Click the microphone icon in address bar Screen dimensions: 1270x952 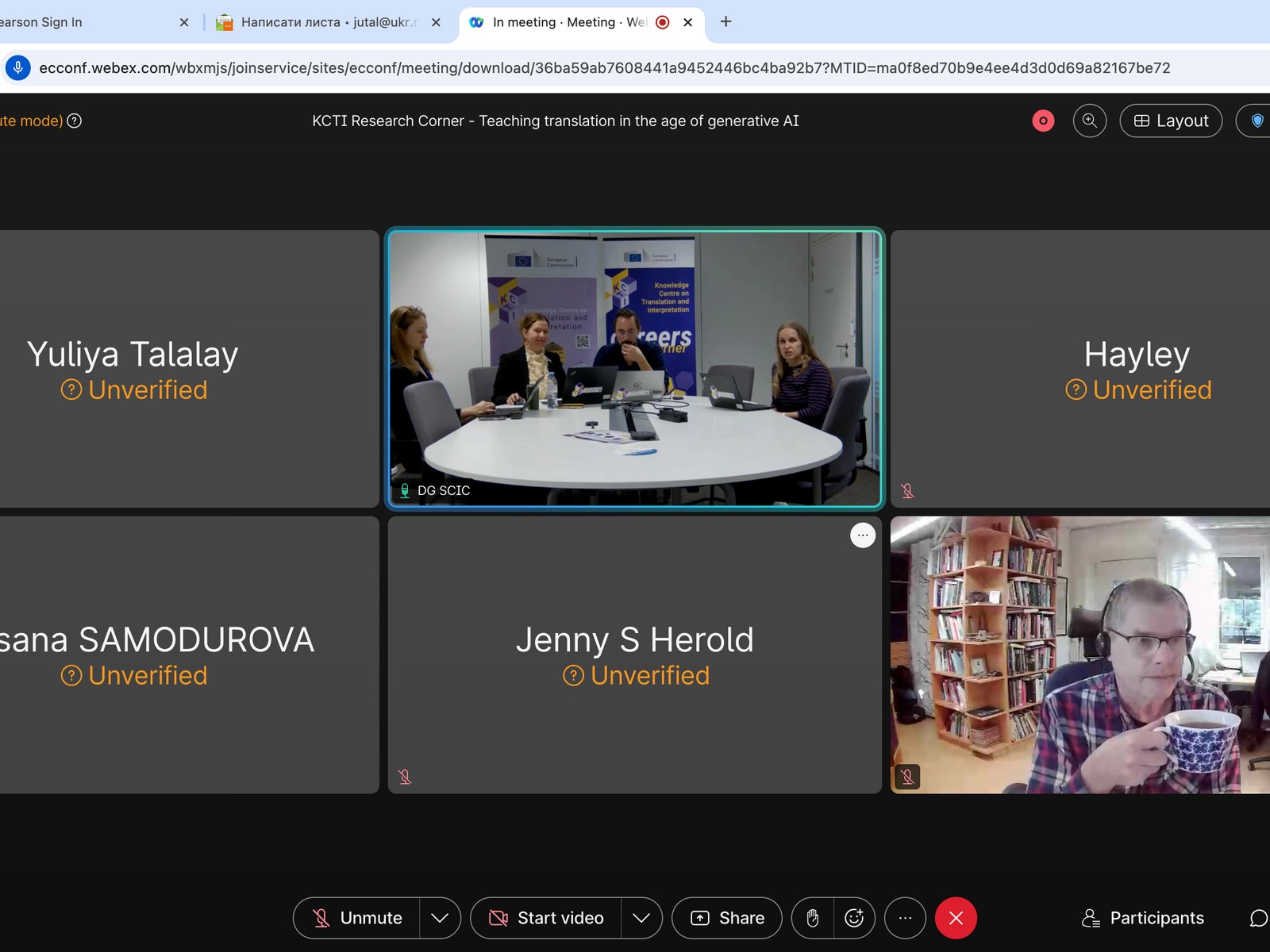tap(17, 67)
